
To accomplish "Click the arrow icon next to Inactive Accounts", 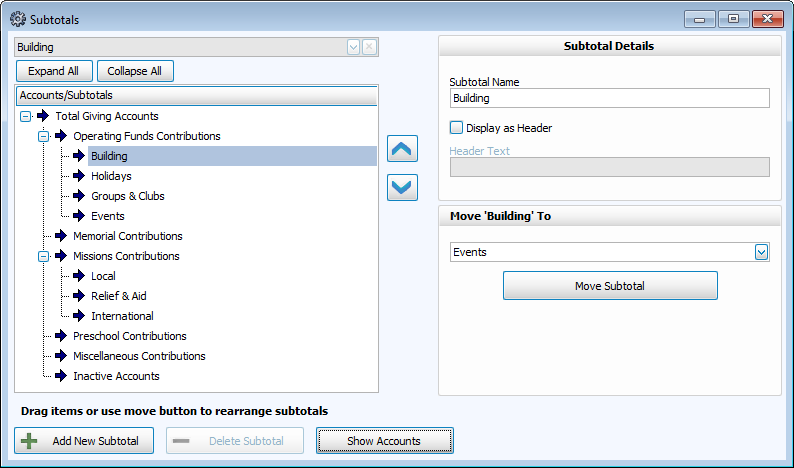I will pos(61,376).
